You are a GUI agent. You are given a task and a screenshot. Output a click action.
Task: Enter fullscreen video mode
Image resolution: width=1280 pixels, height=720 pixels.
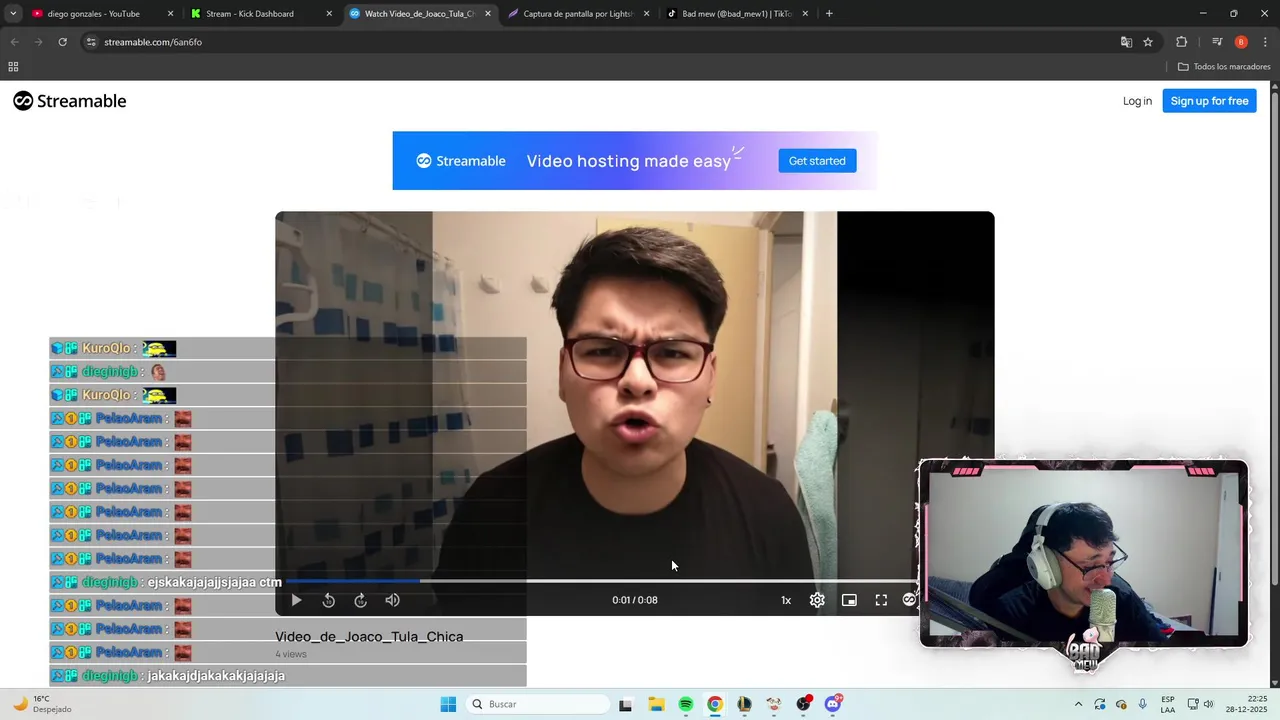881,600
